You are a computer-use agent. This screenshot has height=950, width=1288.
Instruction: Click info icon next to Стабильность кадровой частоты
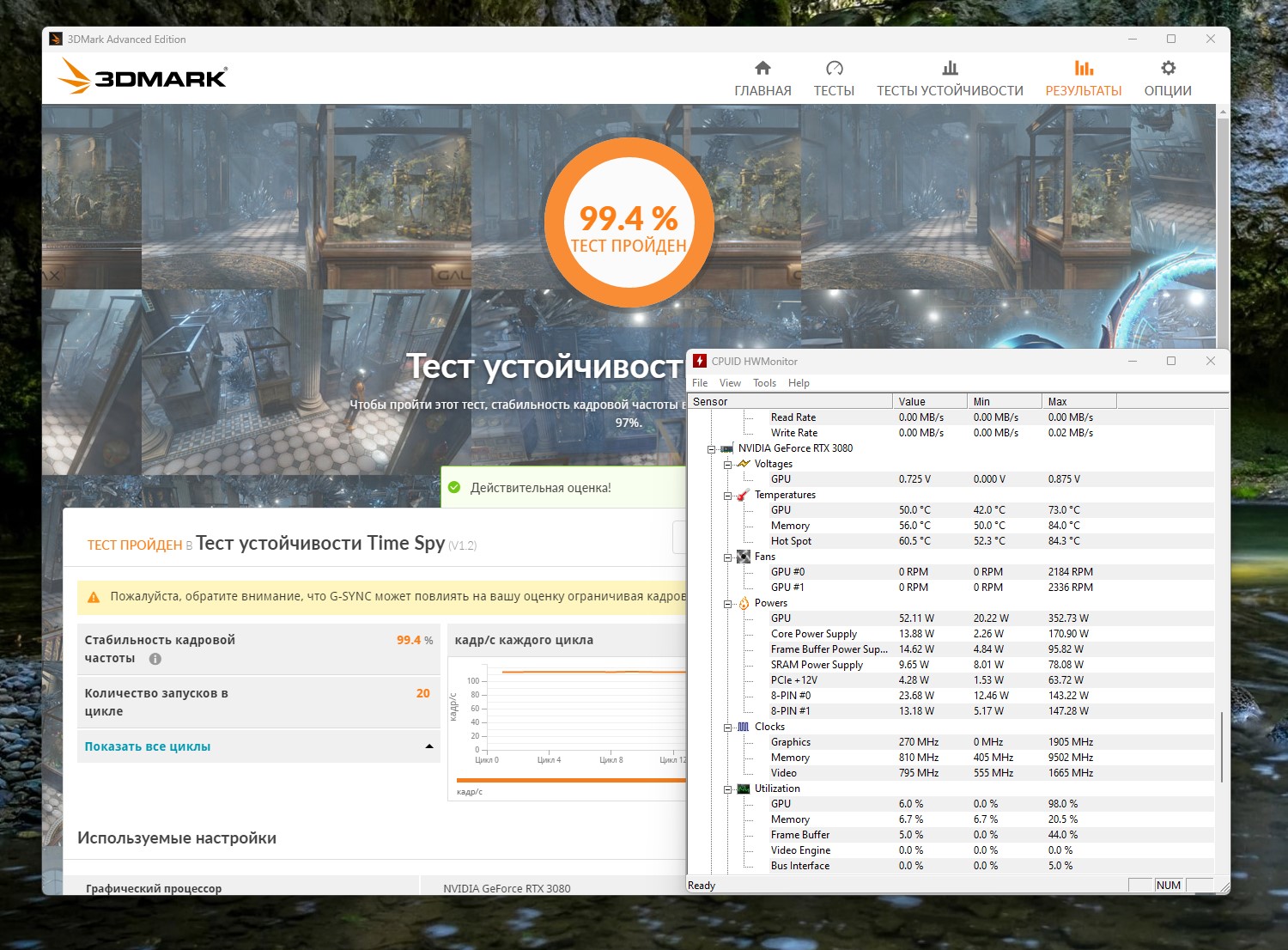pyautogui.click(x=155, y=659)
